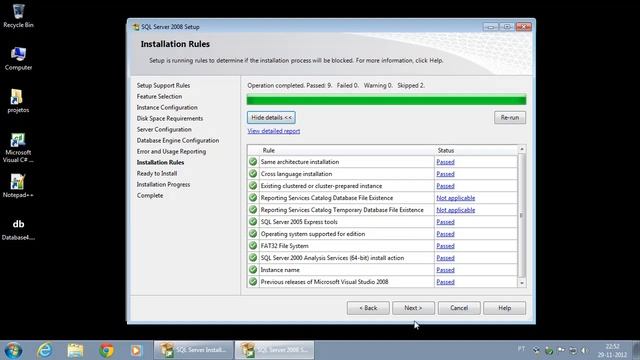Screen dimensions: 640x360
Task: Click the Action Center flag tray icon
Action: (x=561, y=350)
